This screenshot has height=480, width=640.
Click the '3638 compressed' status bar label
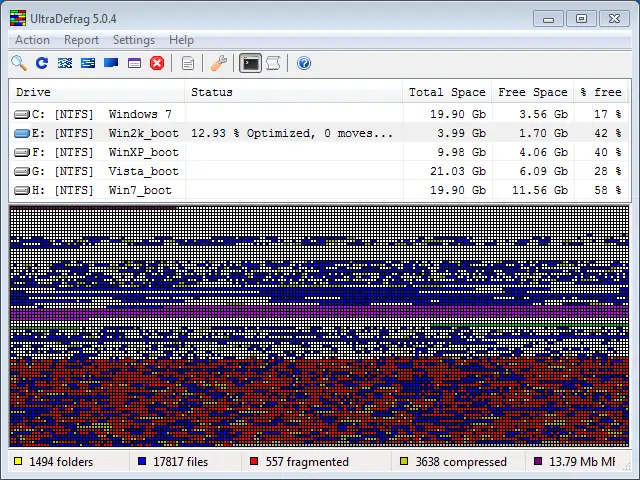461,462
